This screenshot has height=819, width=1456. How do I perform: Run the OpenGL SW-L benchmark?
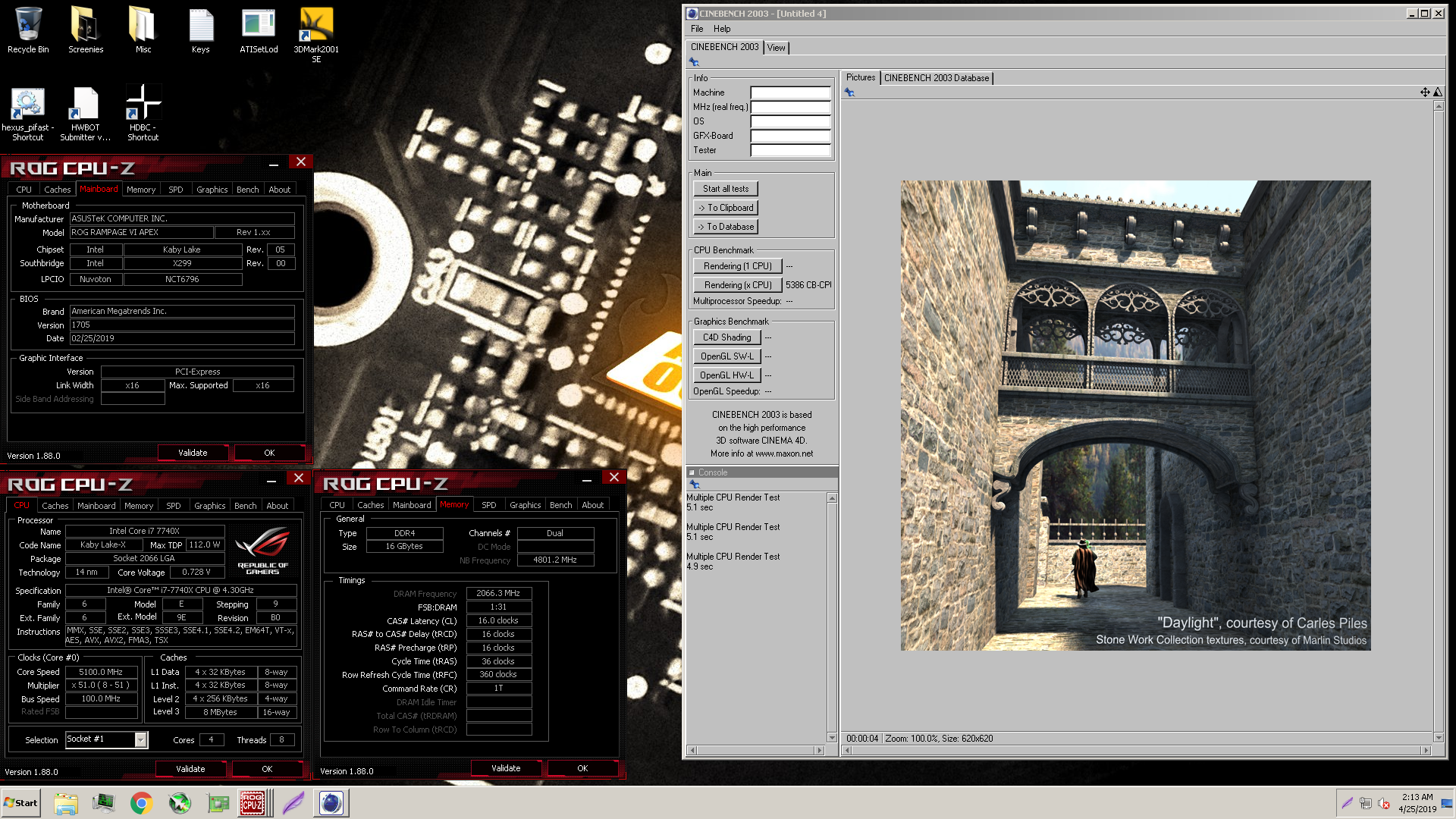click(x=726, y=356)
